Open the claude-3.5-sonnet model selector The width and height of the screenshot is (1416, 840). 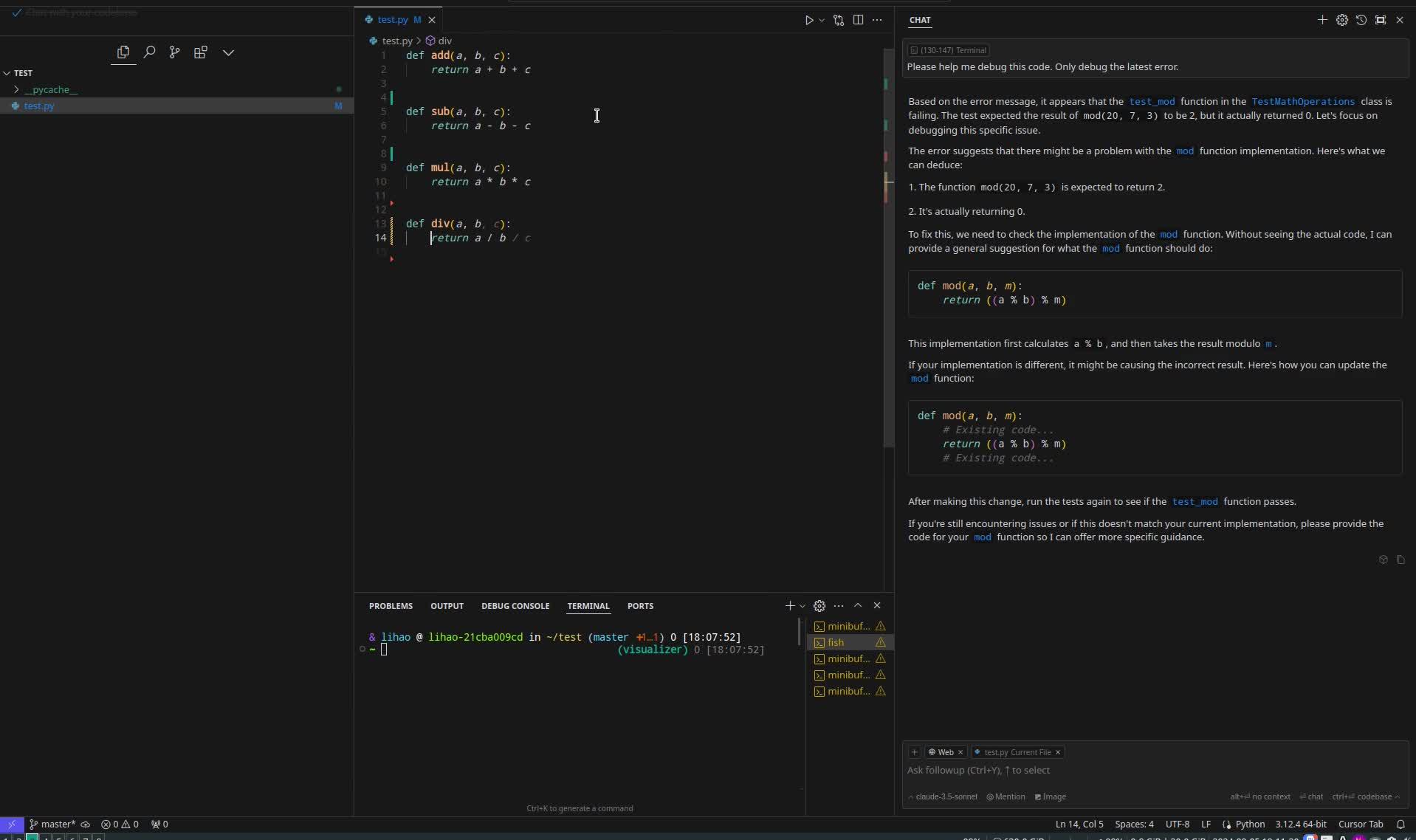click(943, 797)
